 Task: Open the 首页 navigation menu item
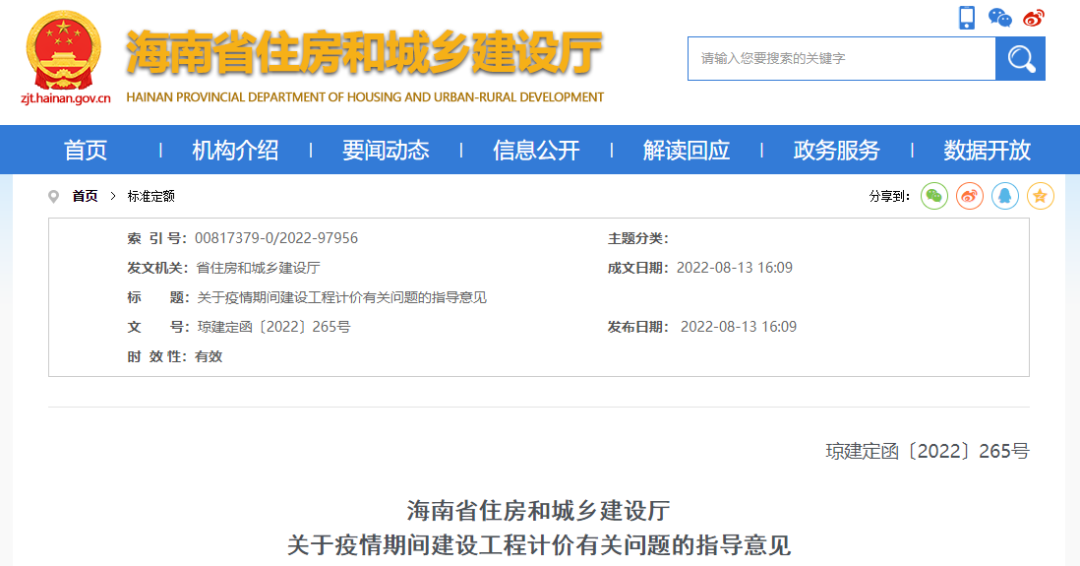click(85, 150)
